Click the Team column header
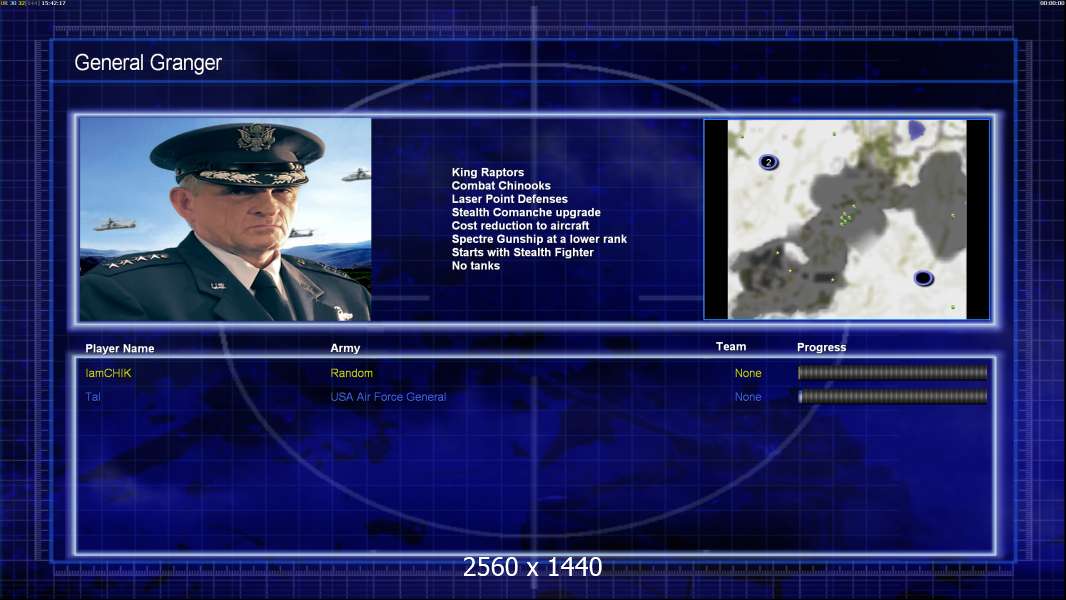Viewport: 1066px width, 600px height. click(731, 347)
